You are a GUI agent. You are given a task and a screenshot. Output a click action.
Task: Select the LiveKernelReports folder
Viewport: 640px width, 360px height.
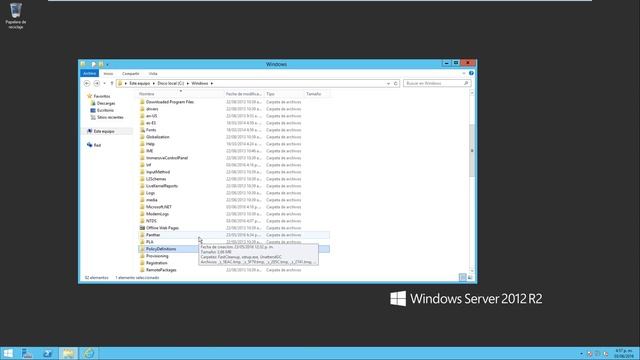click(x=162, y=186)
